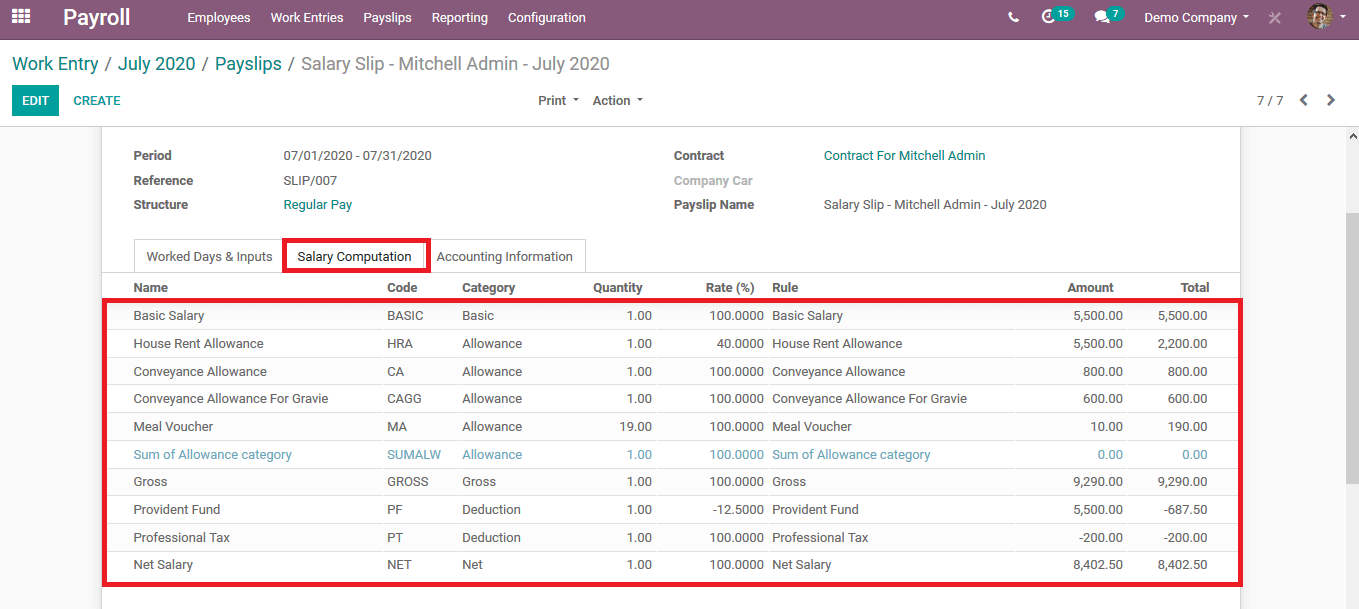Select the Meal Voucher name cell

pyautogui.click(x=173, y=427)
